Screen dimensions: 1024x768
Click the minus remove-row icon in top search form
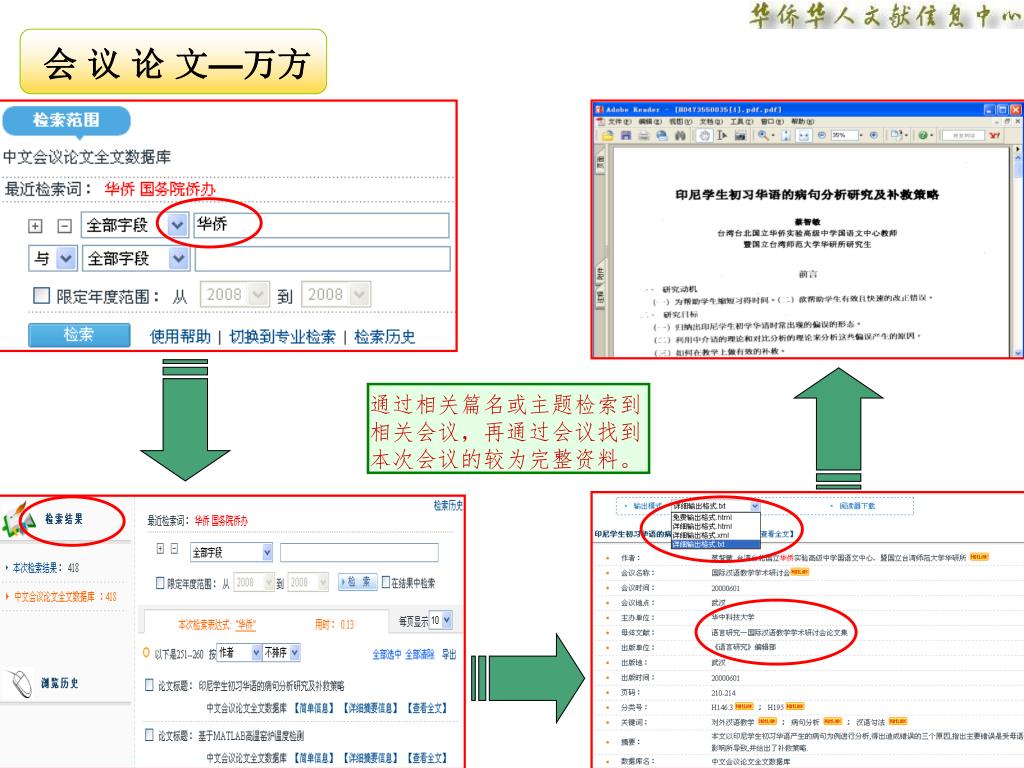(x=65, y=226)
